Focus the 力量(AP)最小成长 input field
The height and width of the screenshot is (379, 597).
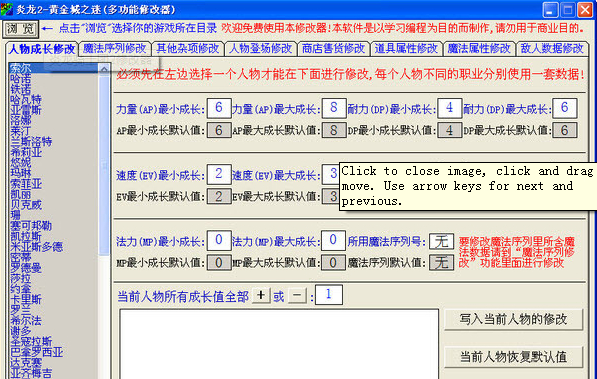(x=219, y=108)
